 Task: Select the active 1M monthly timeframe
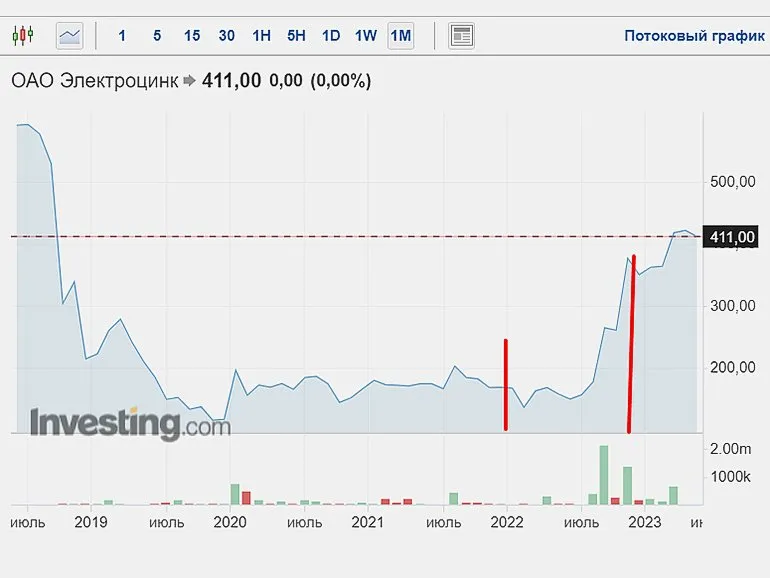(401, 36)
